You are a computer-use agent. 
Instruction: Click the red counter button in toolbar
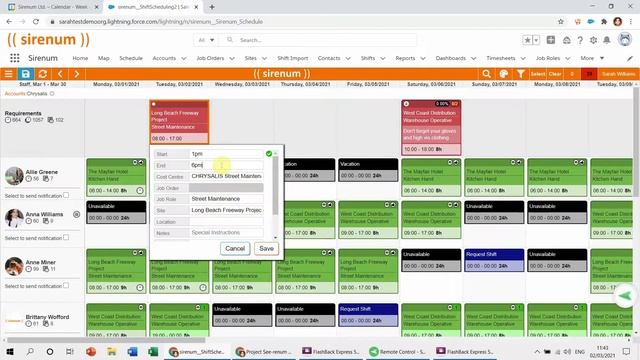coord(589,74)
